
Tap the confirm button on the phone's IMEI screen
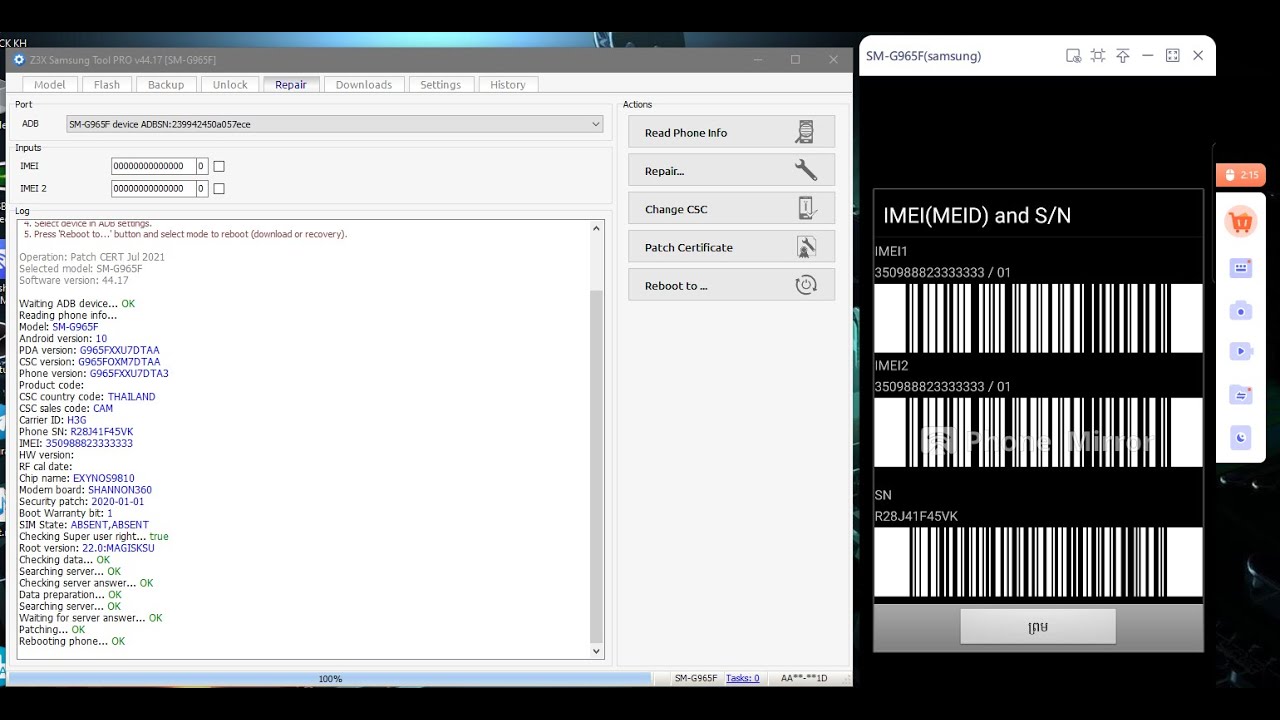tap(1038, 627)
